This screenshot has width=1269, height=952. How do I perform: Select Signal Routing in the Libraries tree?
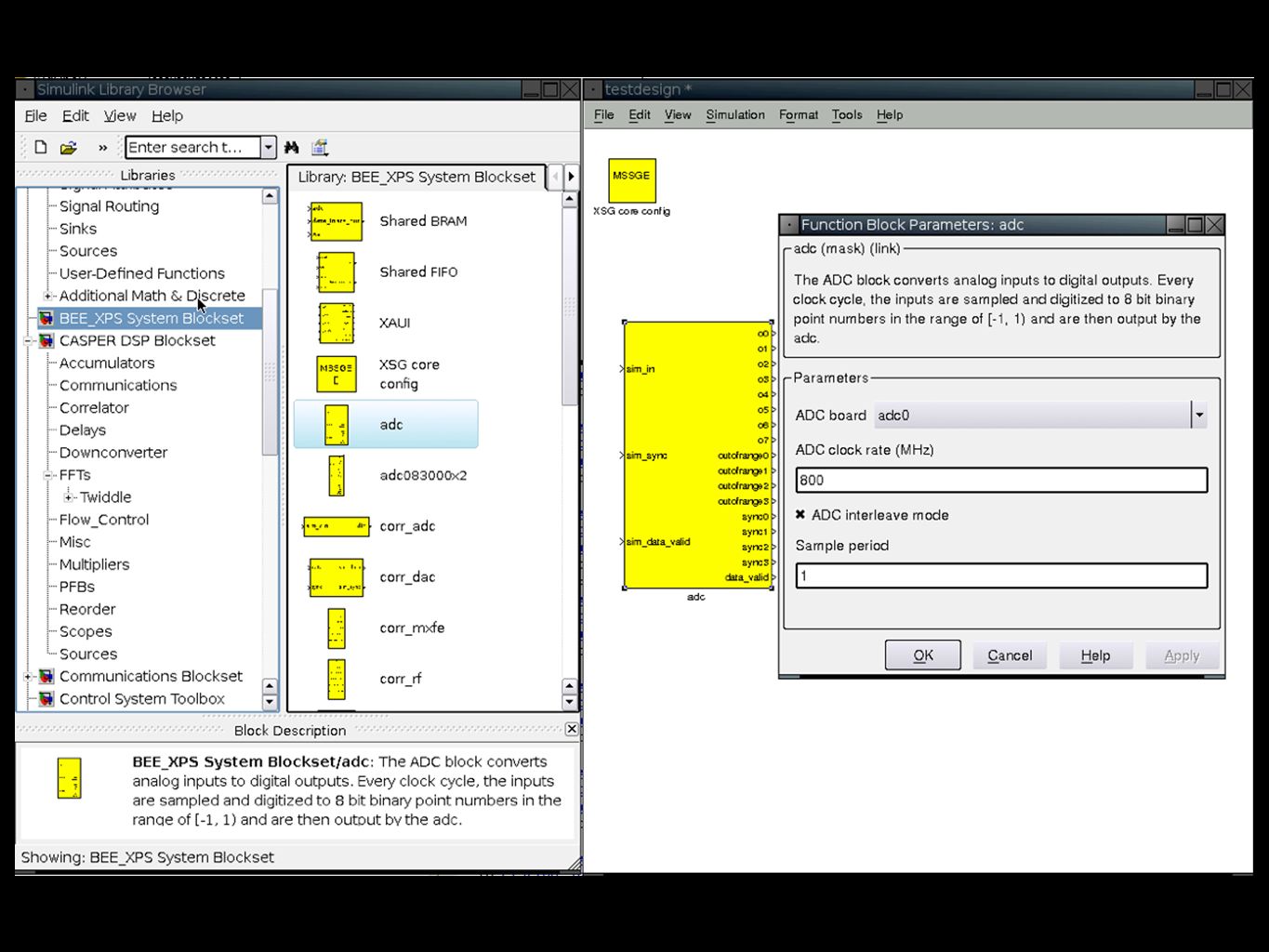tap(109, 206)
